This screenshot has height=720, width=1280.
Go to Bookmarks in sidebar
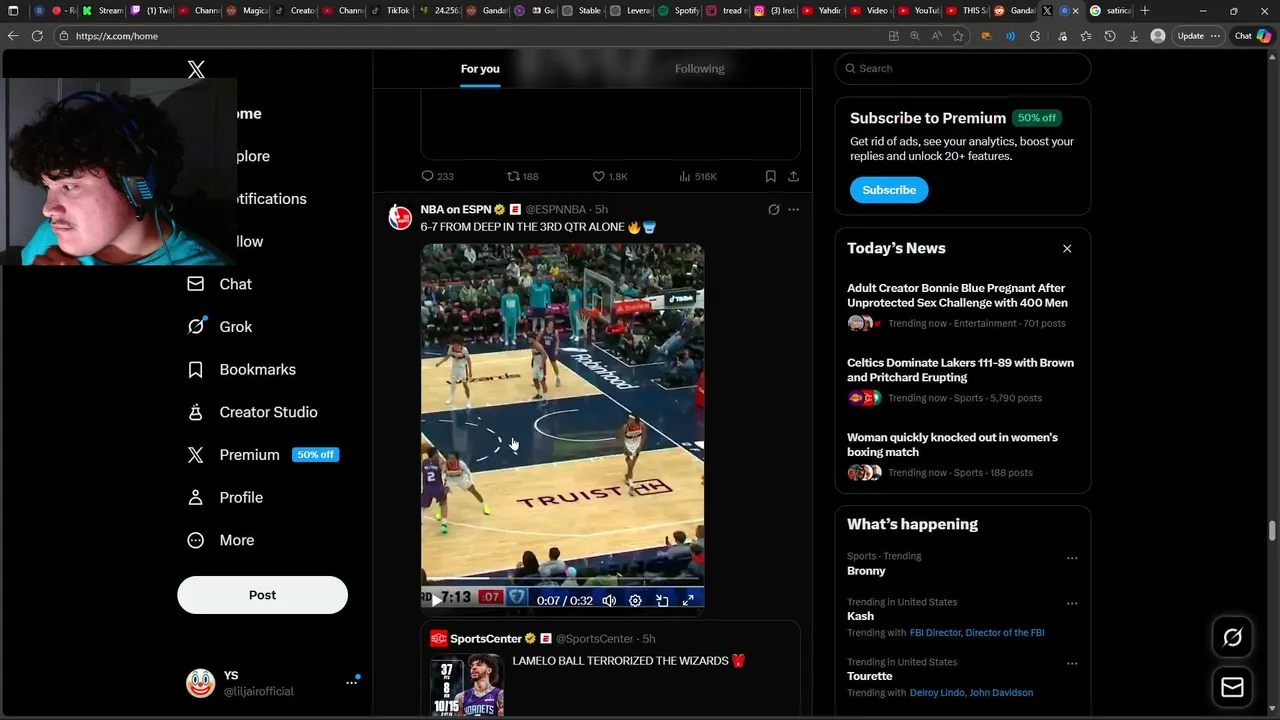[241, 369]
